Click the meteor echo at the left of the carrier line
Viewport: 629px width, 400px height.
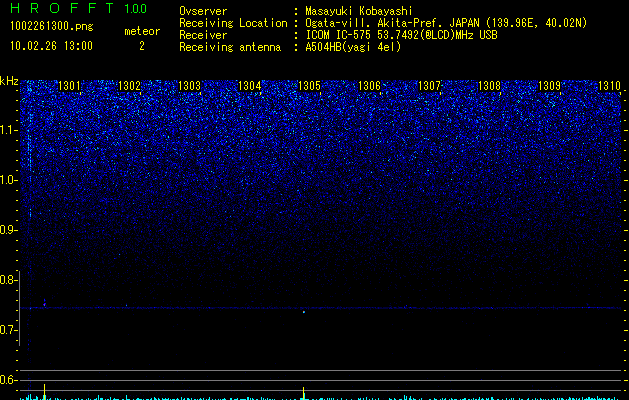click(x=45, y=303)
